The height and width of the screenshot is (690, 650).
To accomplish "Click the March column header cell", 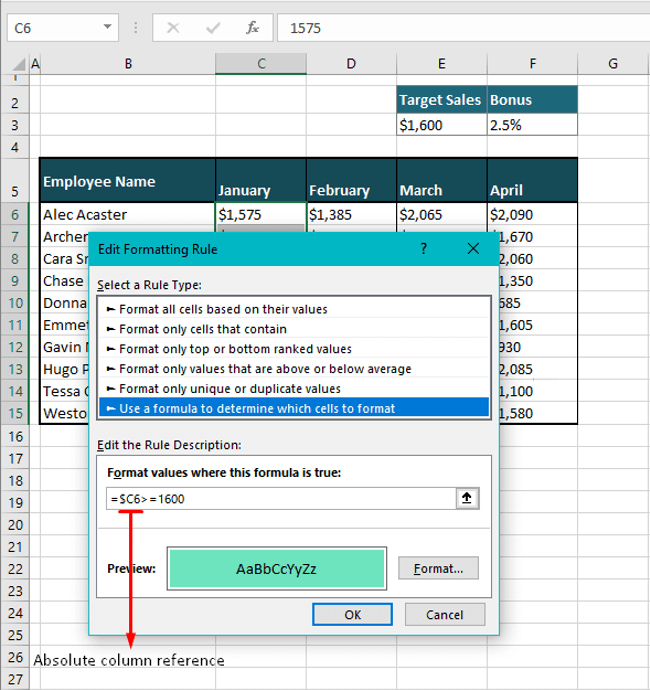I will 442,180.
